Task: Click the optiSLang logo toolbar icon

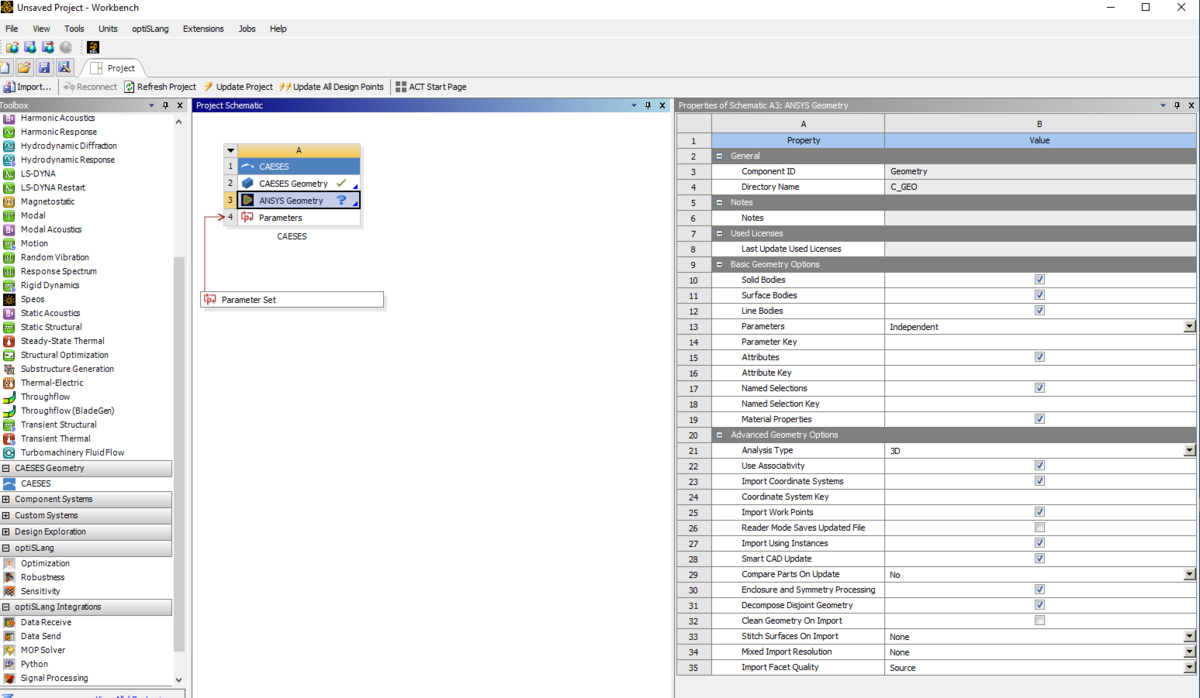Action: [x=93, y=47]
